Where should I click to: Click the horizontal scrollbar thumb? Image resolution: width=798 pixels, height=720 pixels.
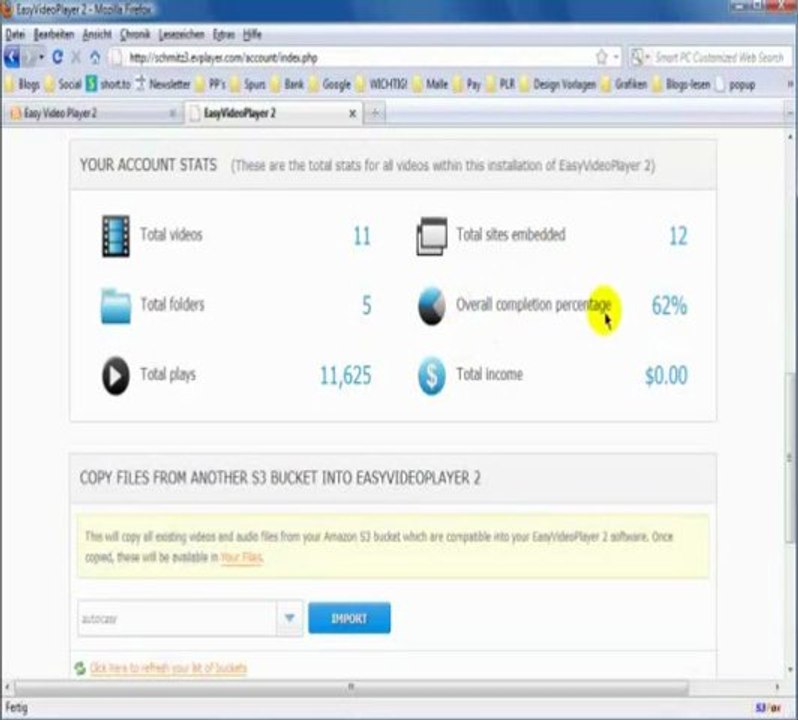point(351,687)
